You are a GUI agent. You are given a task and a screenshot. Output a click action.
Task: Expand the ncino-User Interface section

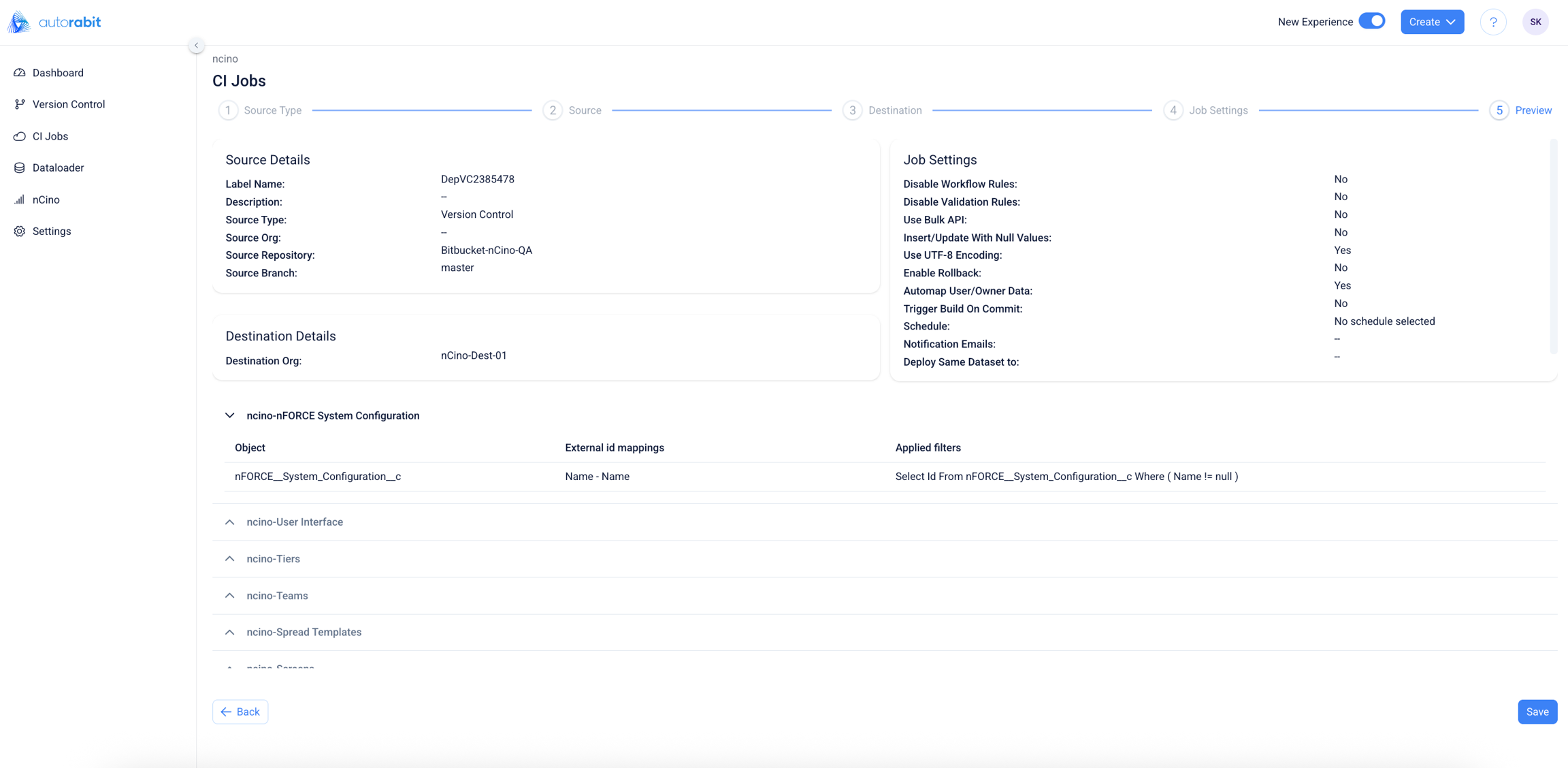[x=230, y=522]
